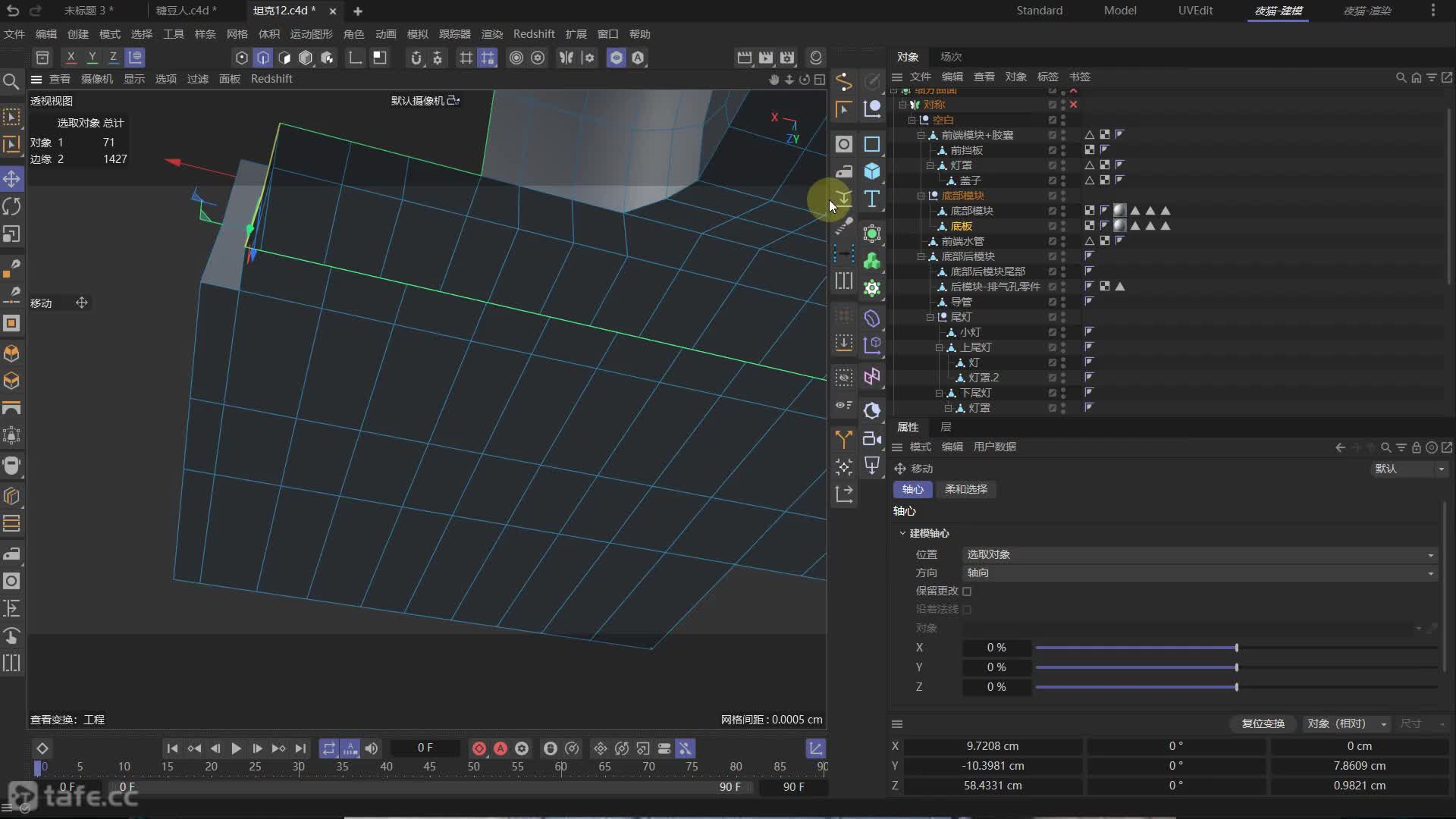1456x819 pixels.
Task: Click the text spline T icon
Action: click(872, 199)
